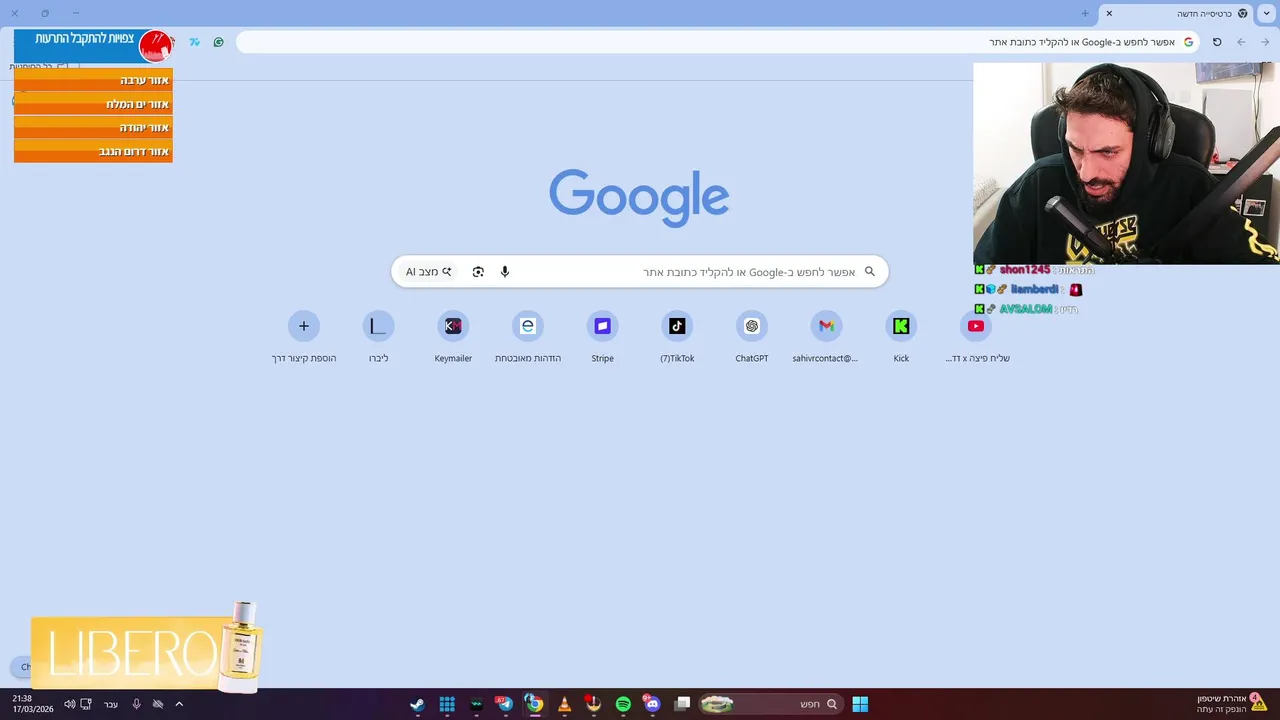This screenshot has width=1280, height=720.
Task: Open the volume control in the system tray
Action: tap(69, 704)
